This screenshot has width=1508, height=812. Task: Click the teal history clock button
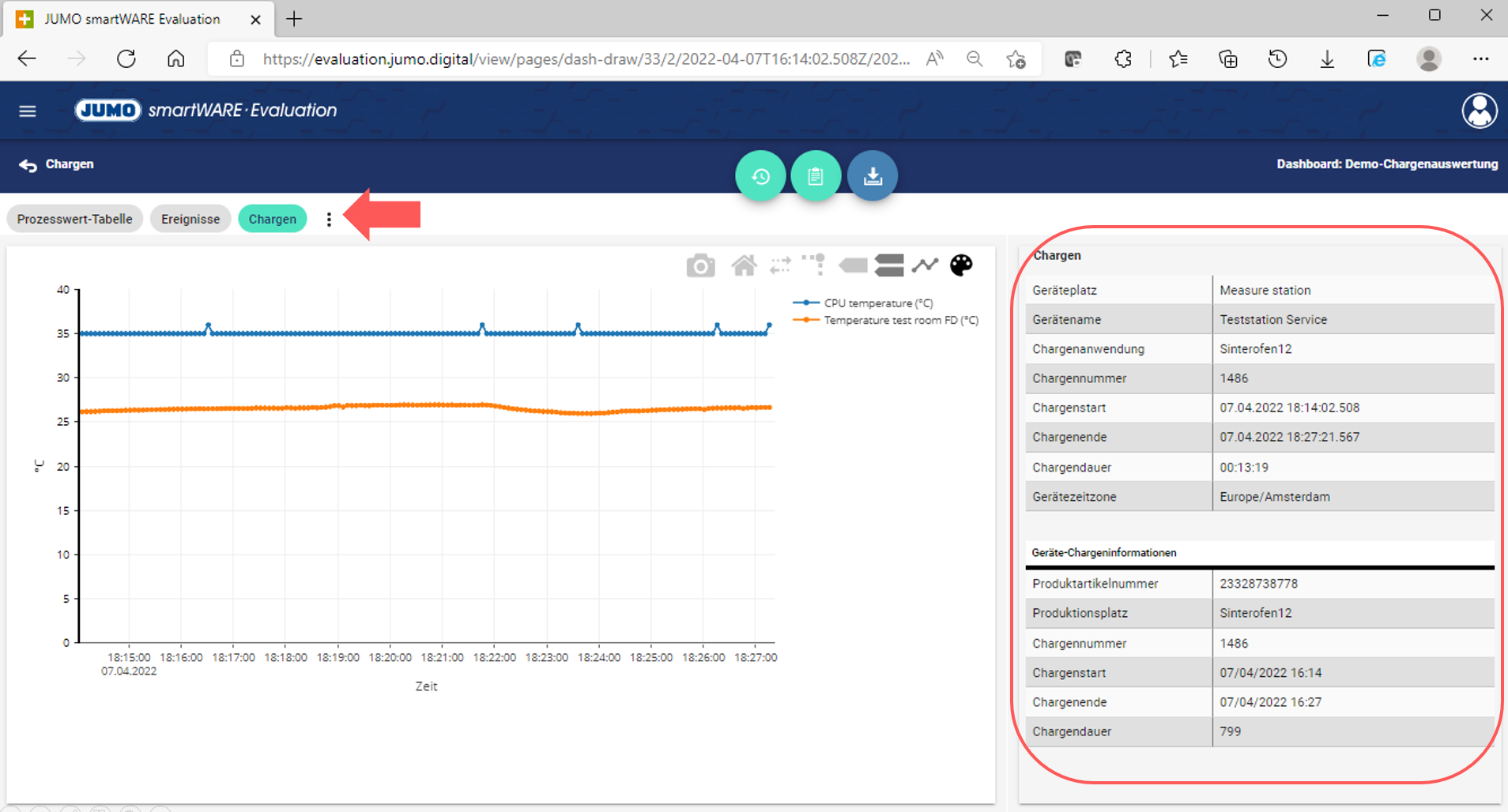click(x=760, y=176)
